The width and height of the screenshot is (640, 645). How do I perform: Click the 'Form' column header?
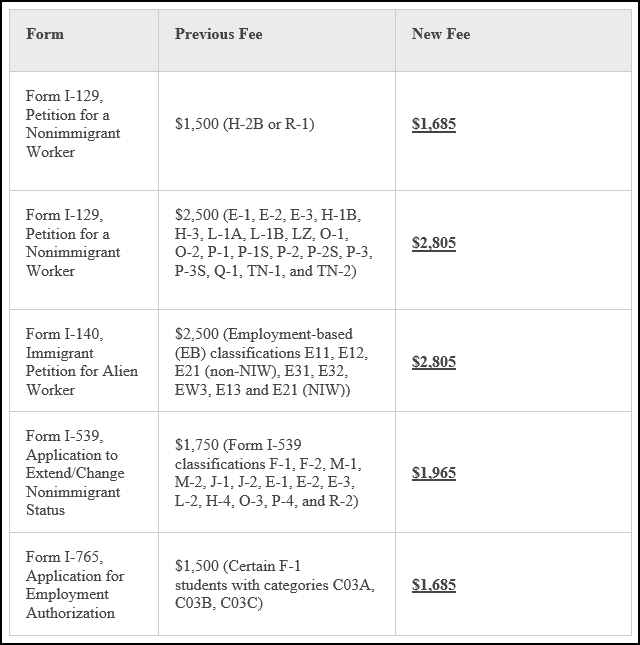45,34
